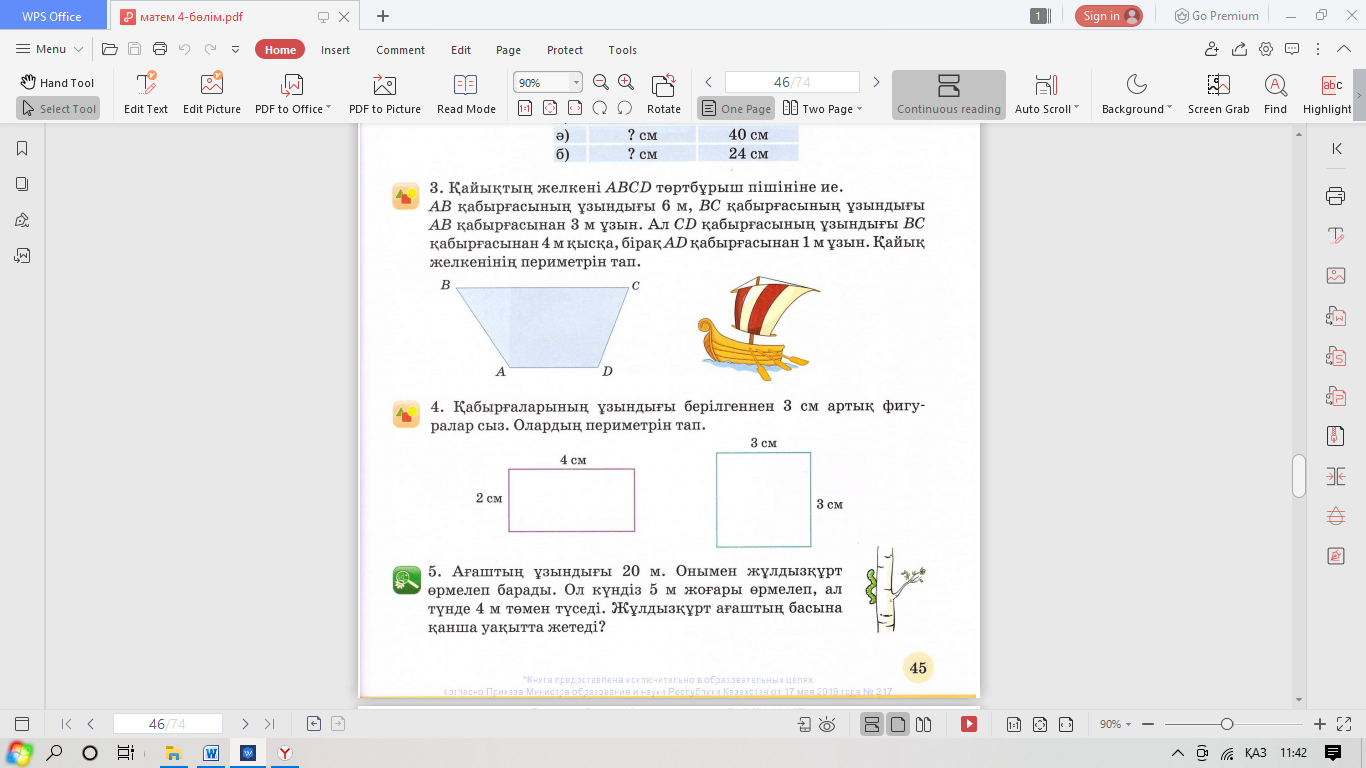Viewport: 1366px width, 768px height.
Task: Select the Highlight tool
Action: click(1327, 94)
